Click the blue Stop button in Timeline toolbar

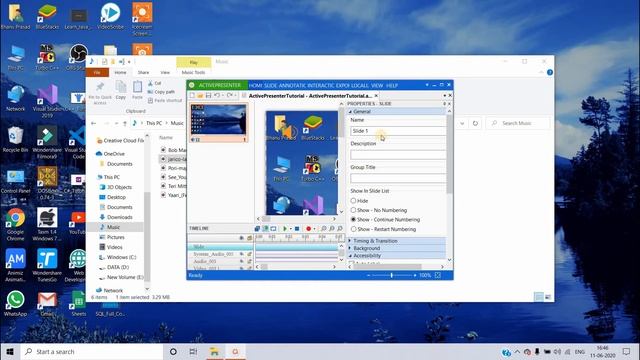click(297, 229)
